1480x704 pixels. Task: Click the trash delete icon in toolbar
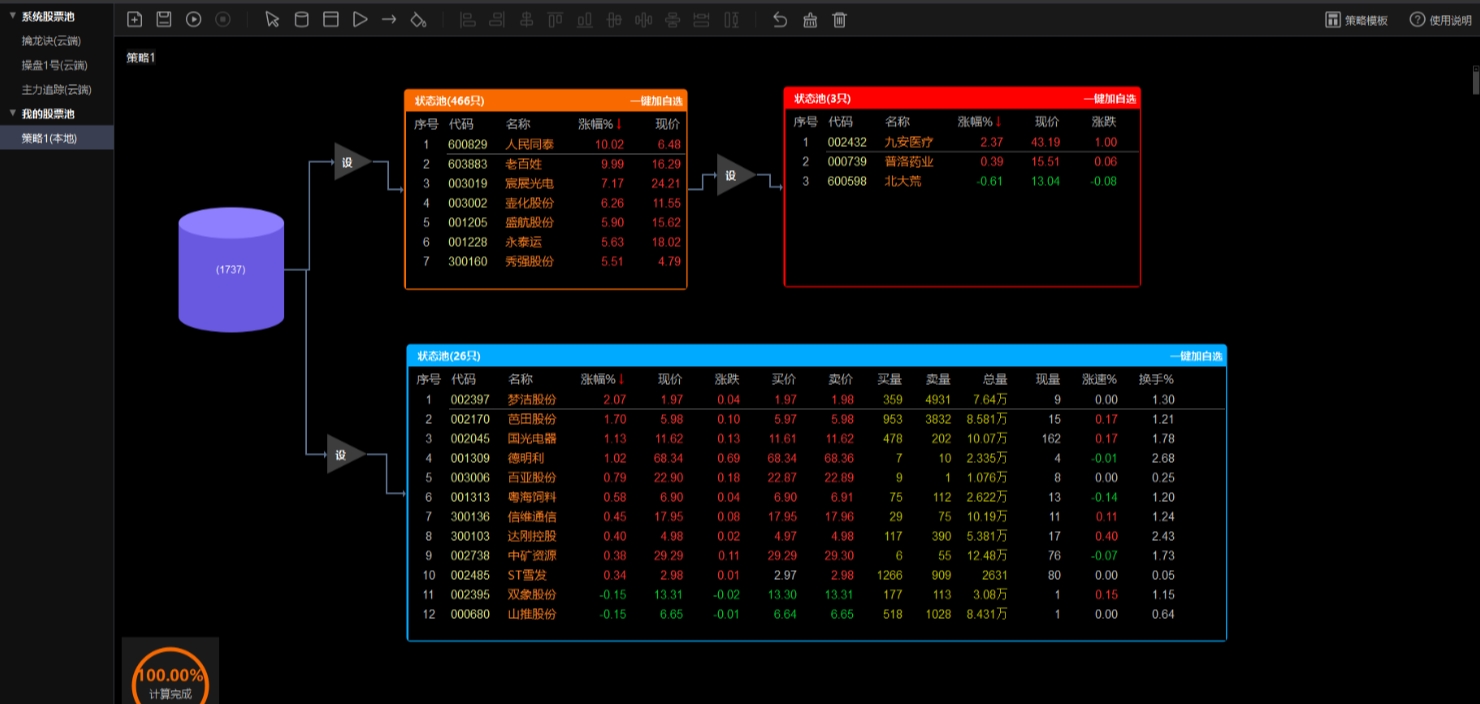(x=839, y=20)
